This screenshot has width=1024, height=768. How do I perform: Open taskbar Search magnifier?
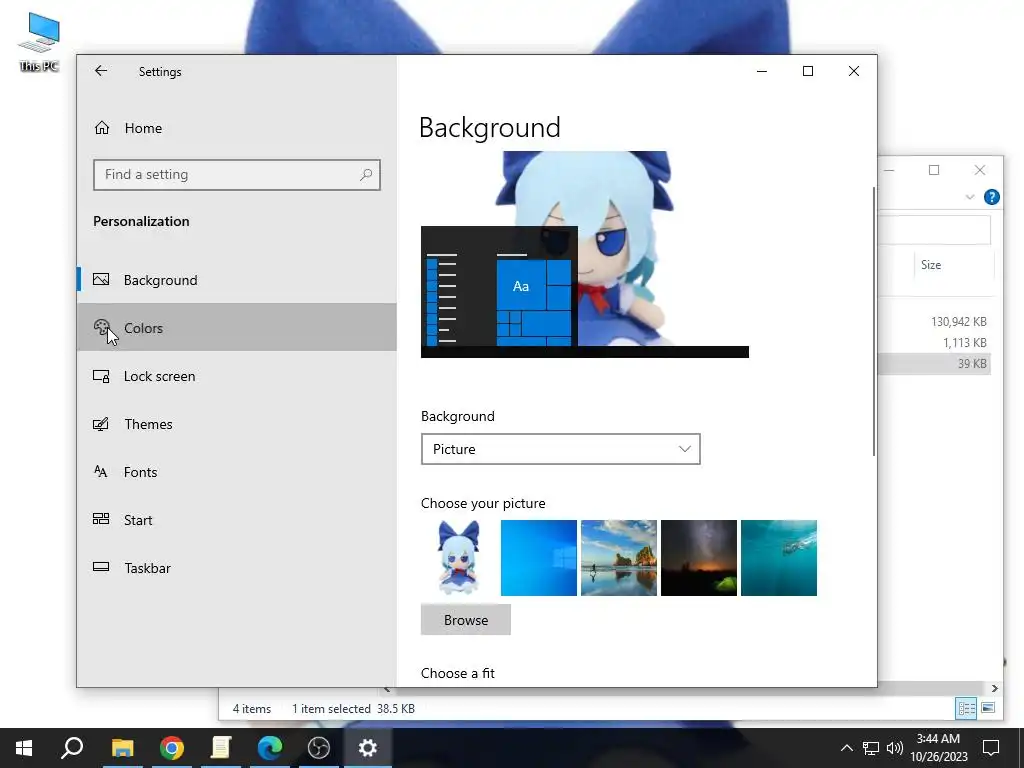tap(72, 748)
